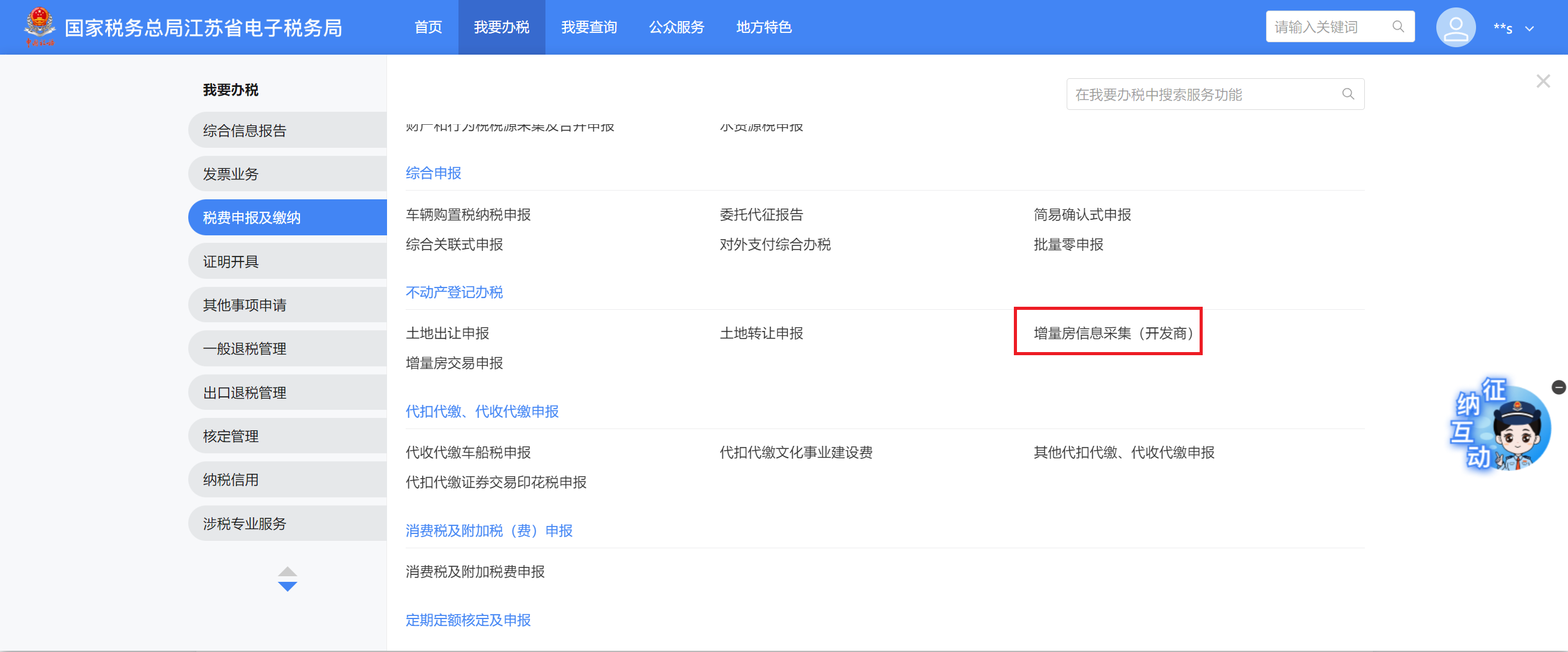Open the user avatar profile icon
This screenshot has height=652, width=1568.
point(1455,27)
